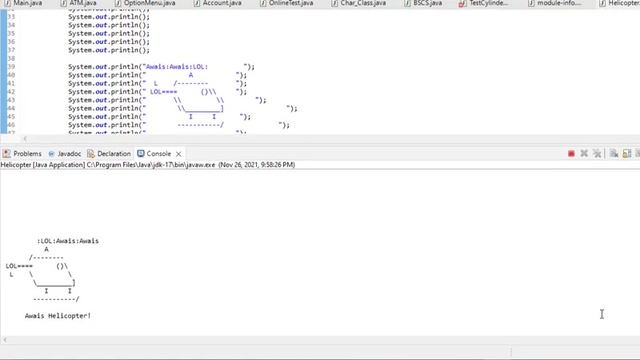The height and width of the screenshot is (360, 640).
Task: Click the "Awais:Awais:LOL:" string on line 39
Action: [177, 67]
